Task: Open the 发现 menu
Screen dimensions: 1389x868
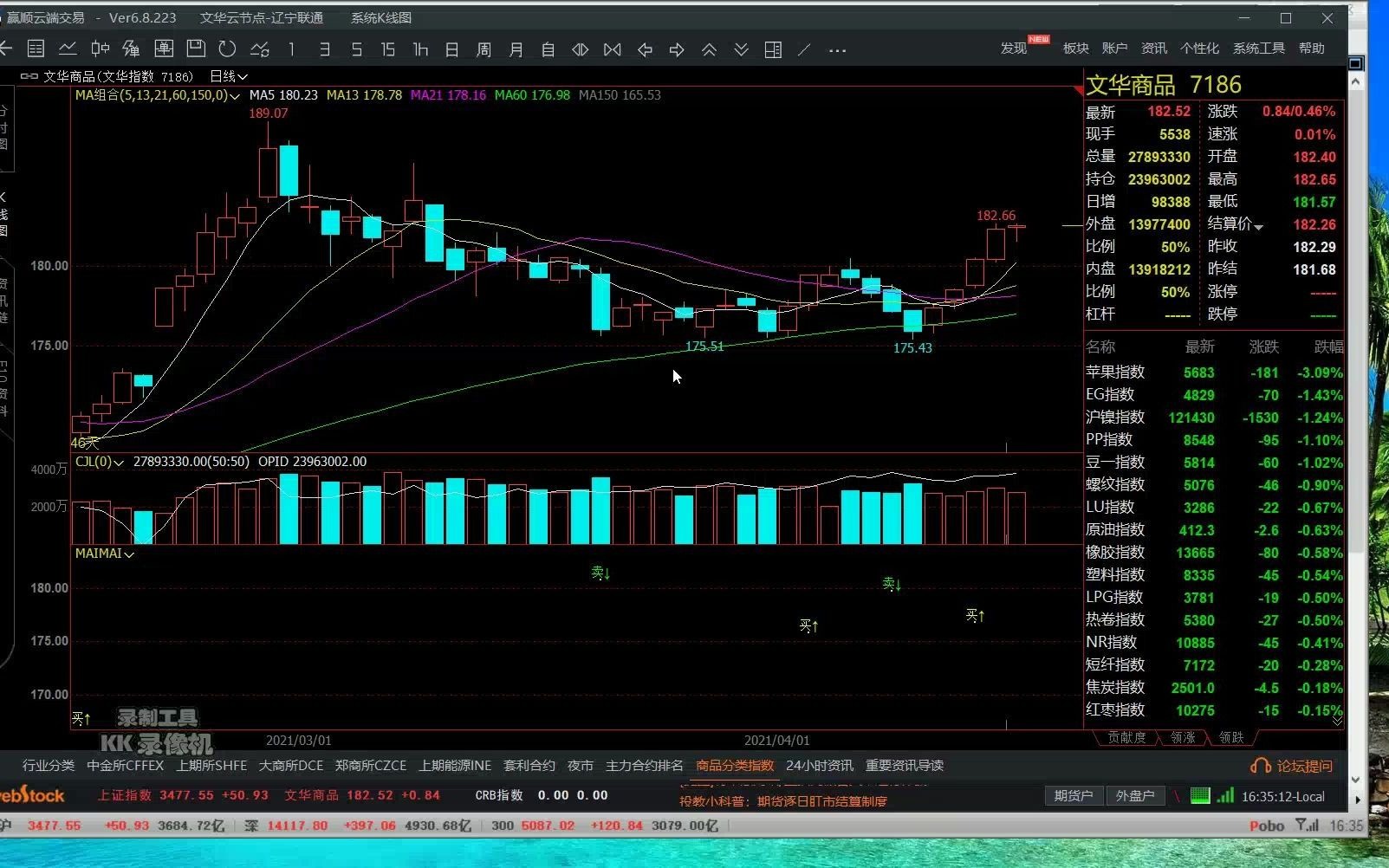Action: click(1014, 49)
